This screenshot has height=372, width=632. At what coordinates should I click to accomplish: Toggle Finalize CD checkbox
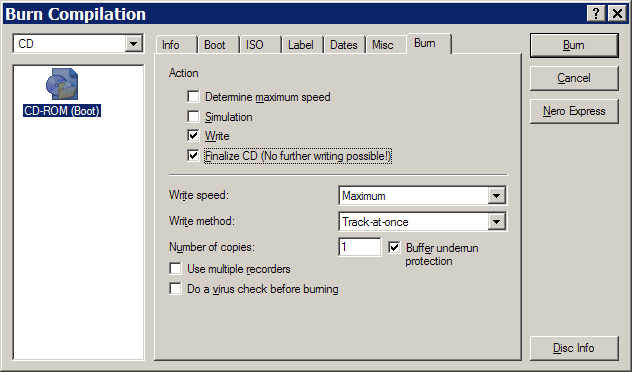[193, 156]
